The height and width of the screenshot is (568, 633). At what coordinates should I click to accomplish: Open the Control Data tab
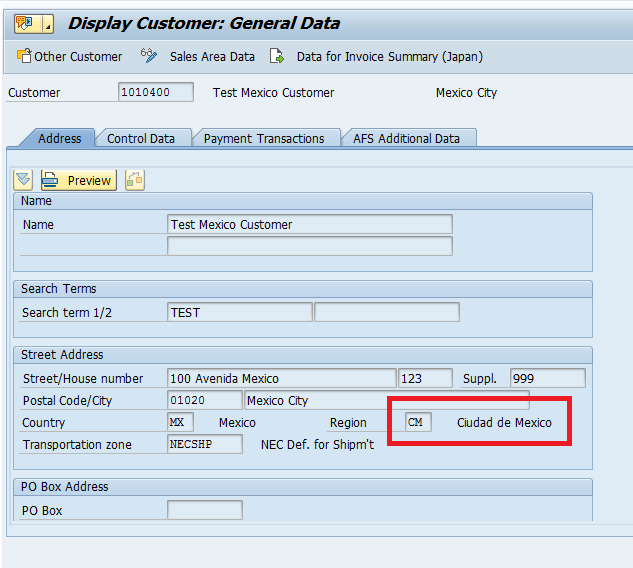click(141, 139)
